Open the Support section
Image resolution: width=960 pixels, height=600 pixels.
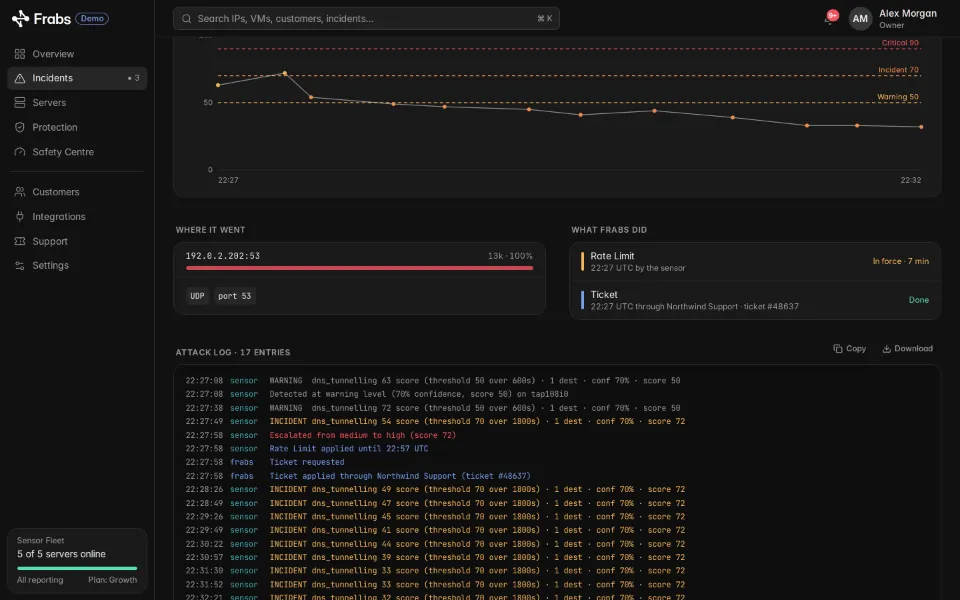pos(77,241)
